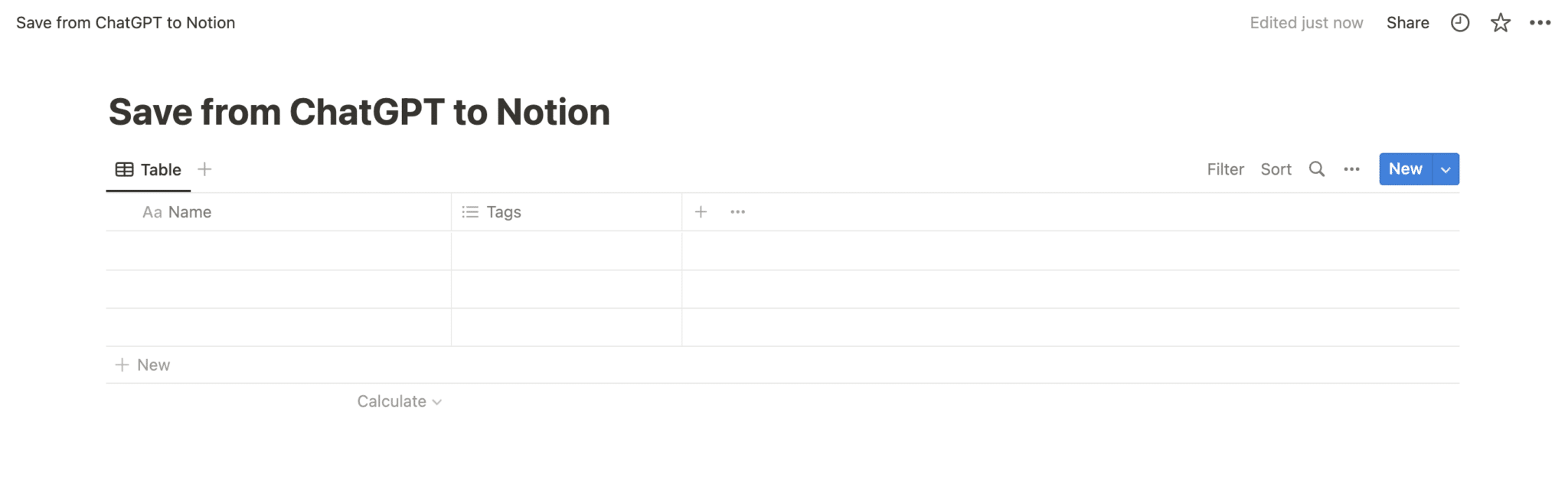Open the page history clock icon
Image resolution: width=1568 pixels, height=494 pixels.
(1460, 22)
